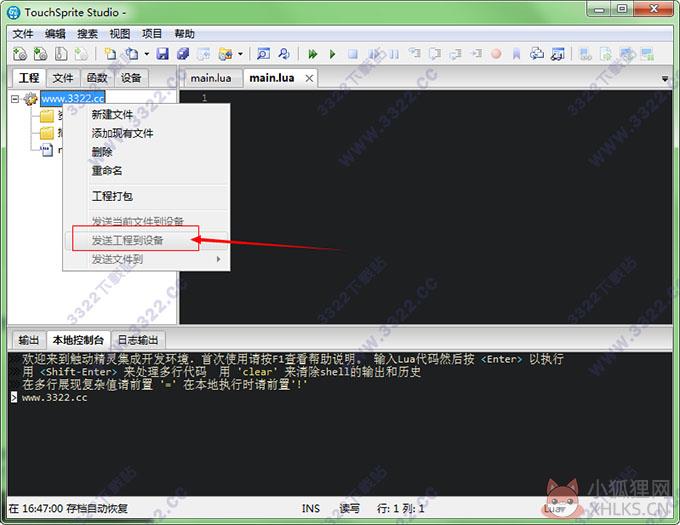
Task: Click inside the dark code editor area
Action: [x=425, y=207]
